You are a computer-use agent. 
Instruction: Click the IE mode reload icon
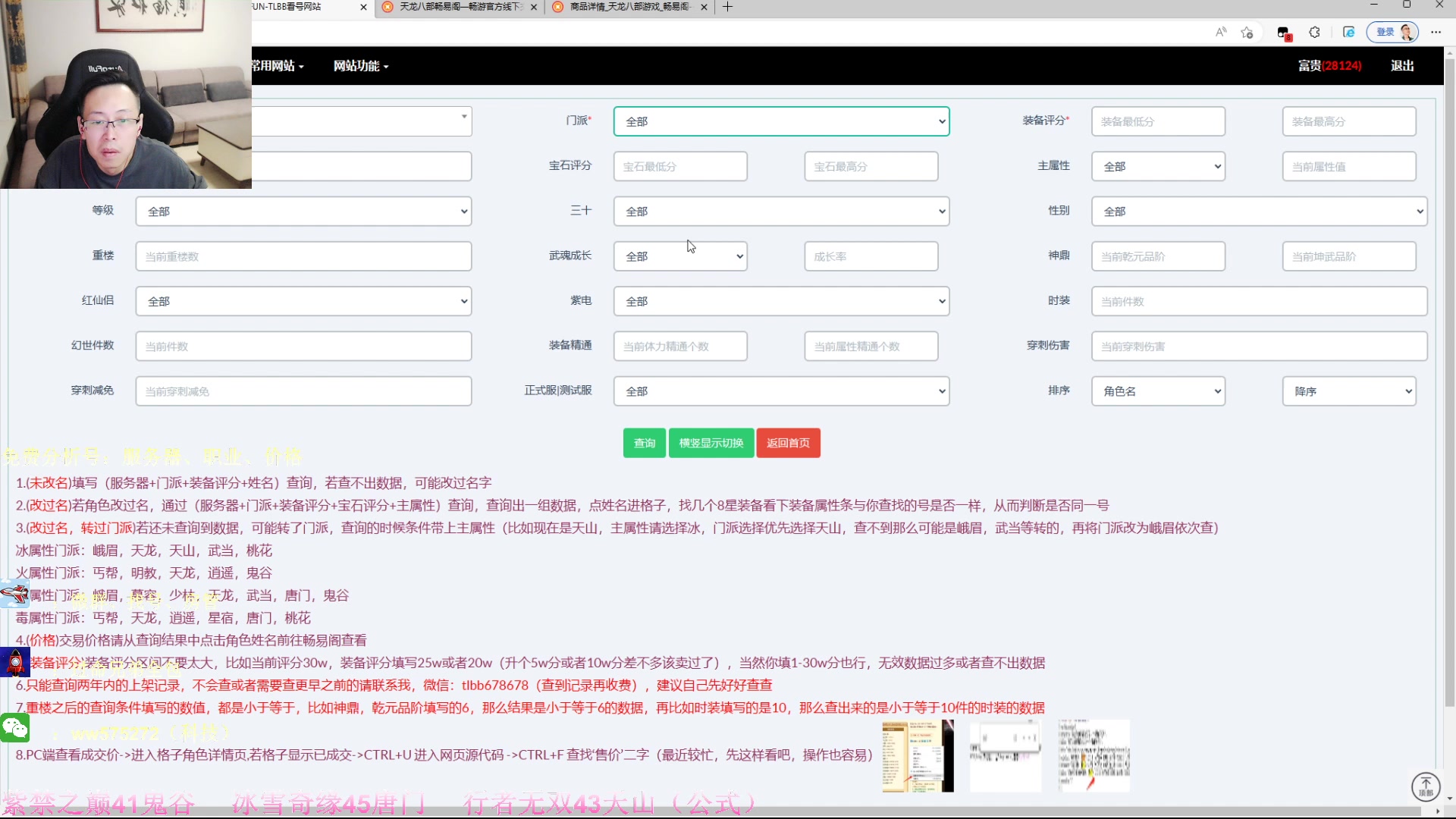[x=1348, y=32]
